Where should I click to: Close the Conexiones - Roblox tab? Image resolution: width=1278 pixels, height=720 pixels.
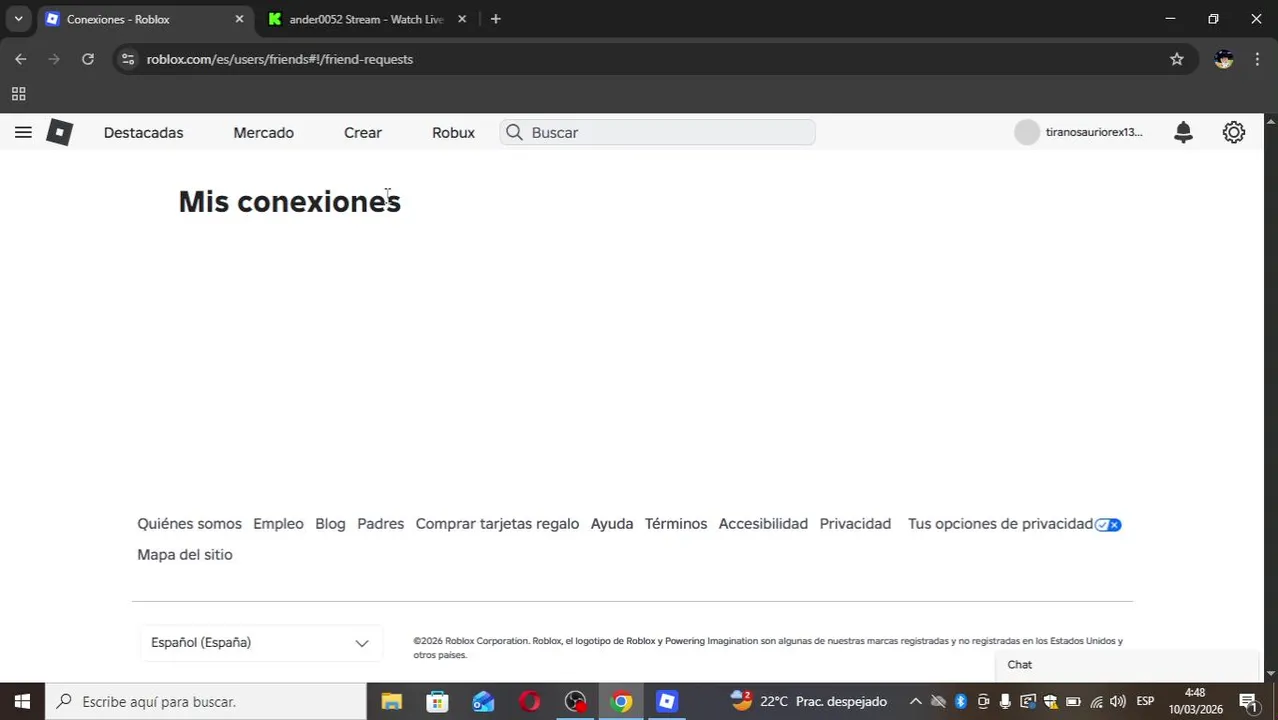[x=239, y=19]
